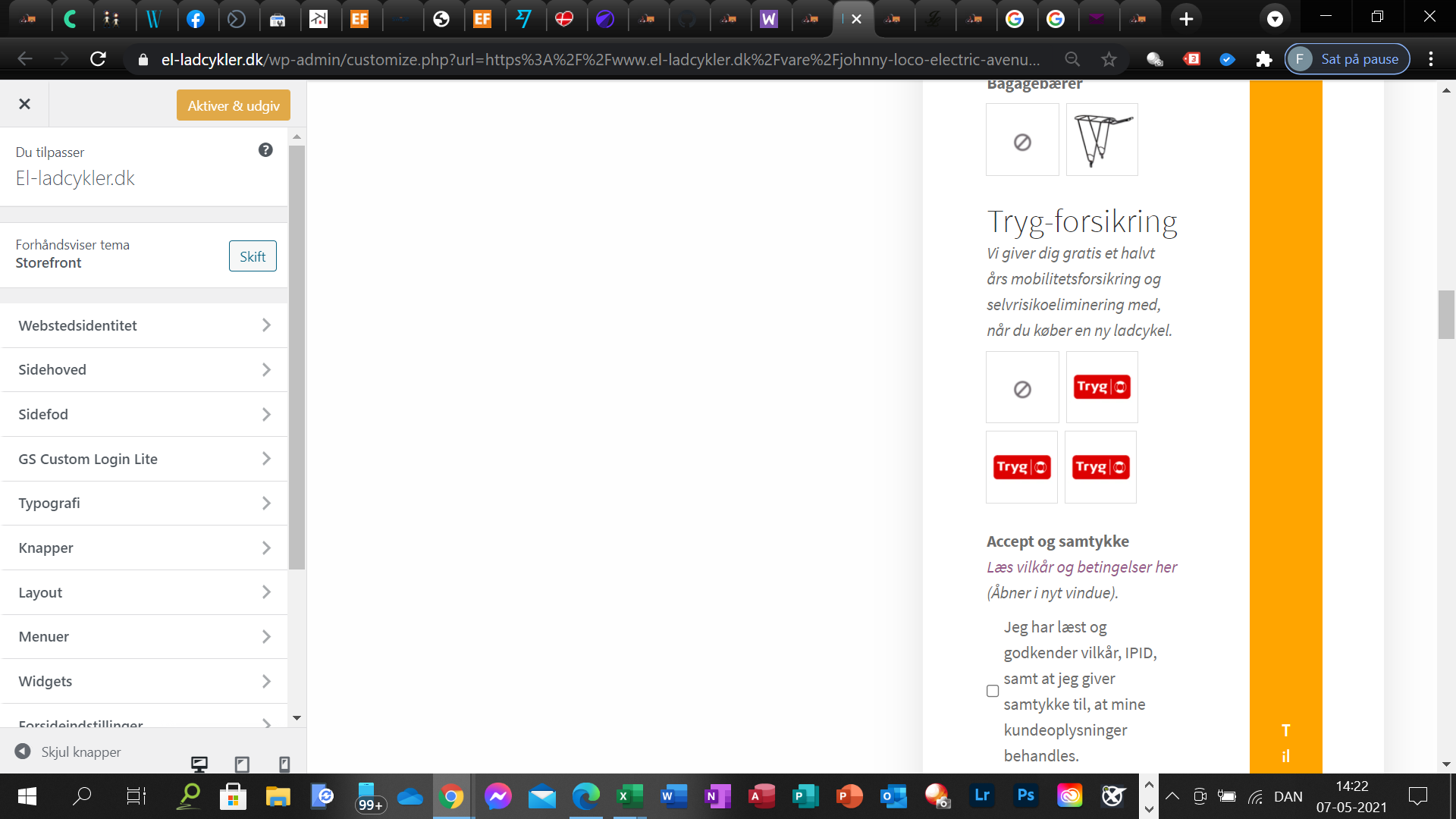Choose the lower-left Tryg insurance swatch
Viewport: 1456px width, 819px height.
pyautogui.click(x=1021, y=467)
